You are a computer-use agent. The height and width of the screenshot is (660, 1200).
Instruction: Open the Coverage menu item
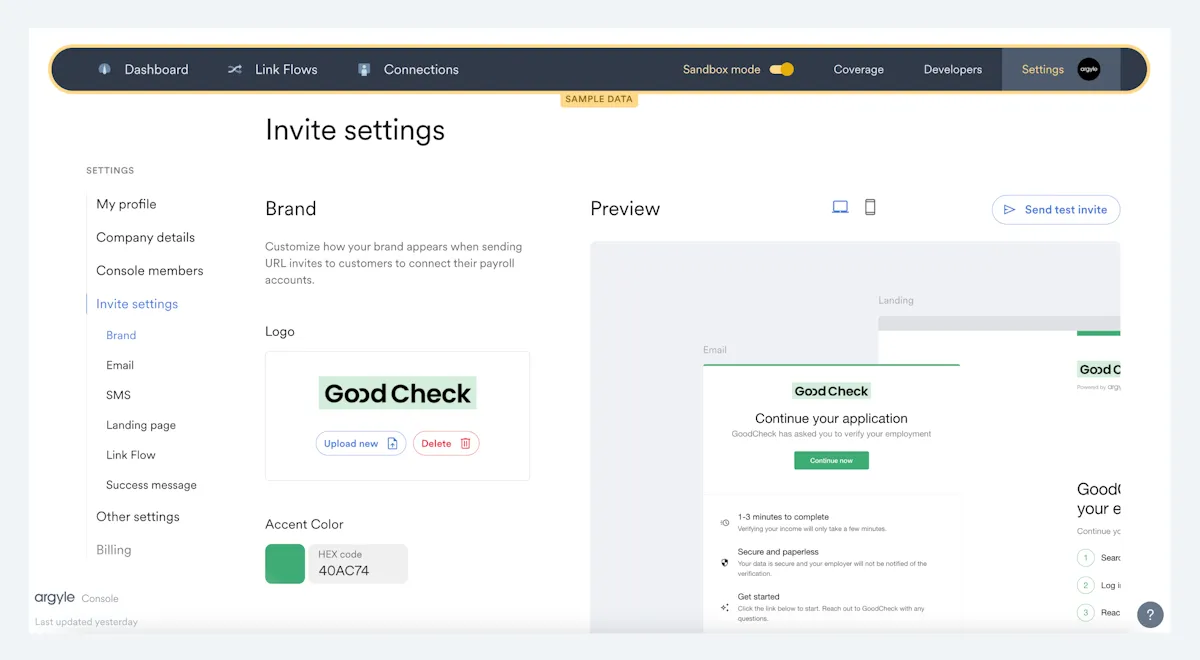(x=858, y=70)
